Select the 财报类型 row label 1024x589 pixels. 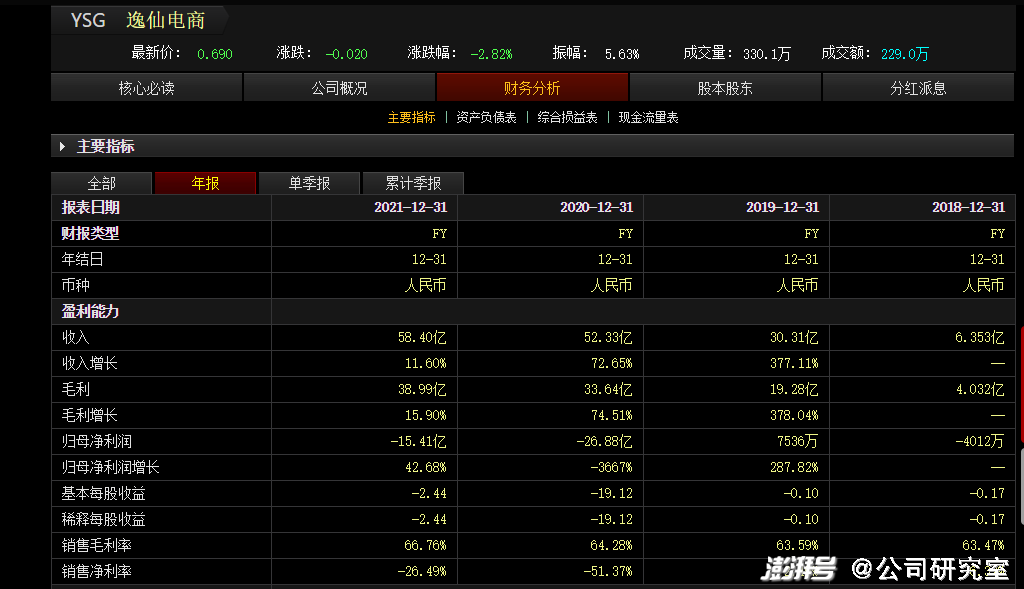tap(91, 233)
